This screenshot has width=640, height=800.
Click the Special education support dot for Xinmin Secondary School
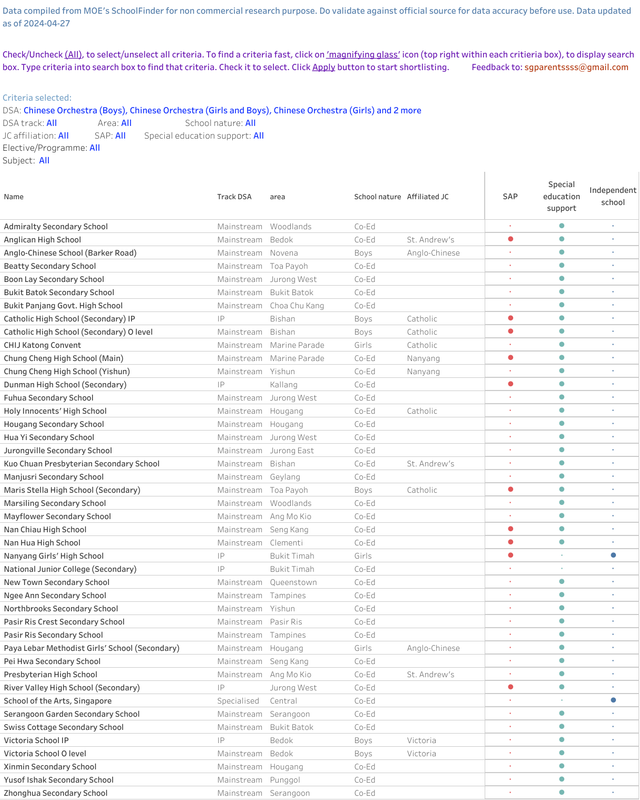click(x=561, y=766)
